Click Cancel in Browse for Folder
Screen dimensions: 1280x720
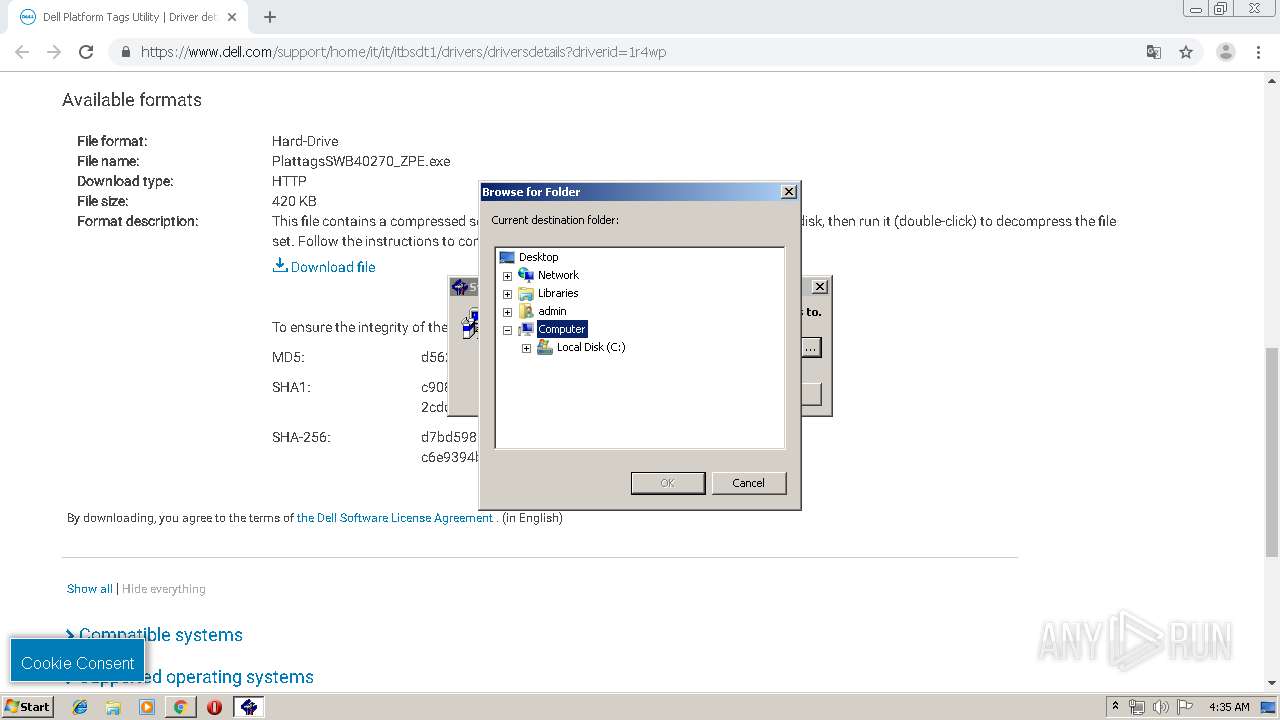point(749,483)
